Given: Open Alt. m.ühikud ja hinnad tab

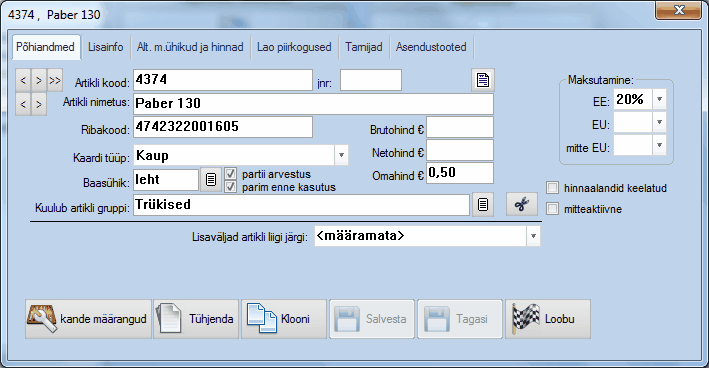Looking at the screenshot, I should [x=190, y=47].
